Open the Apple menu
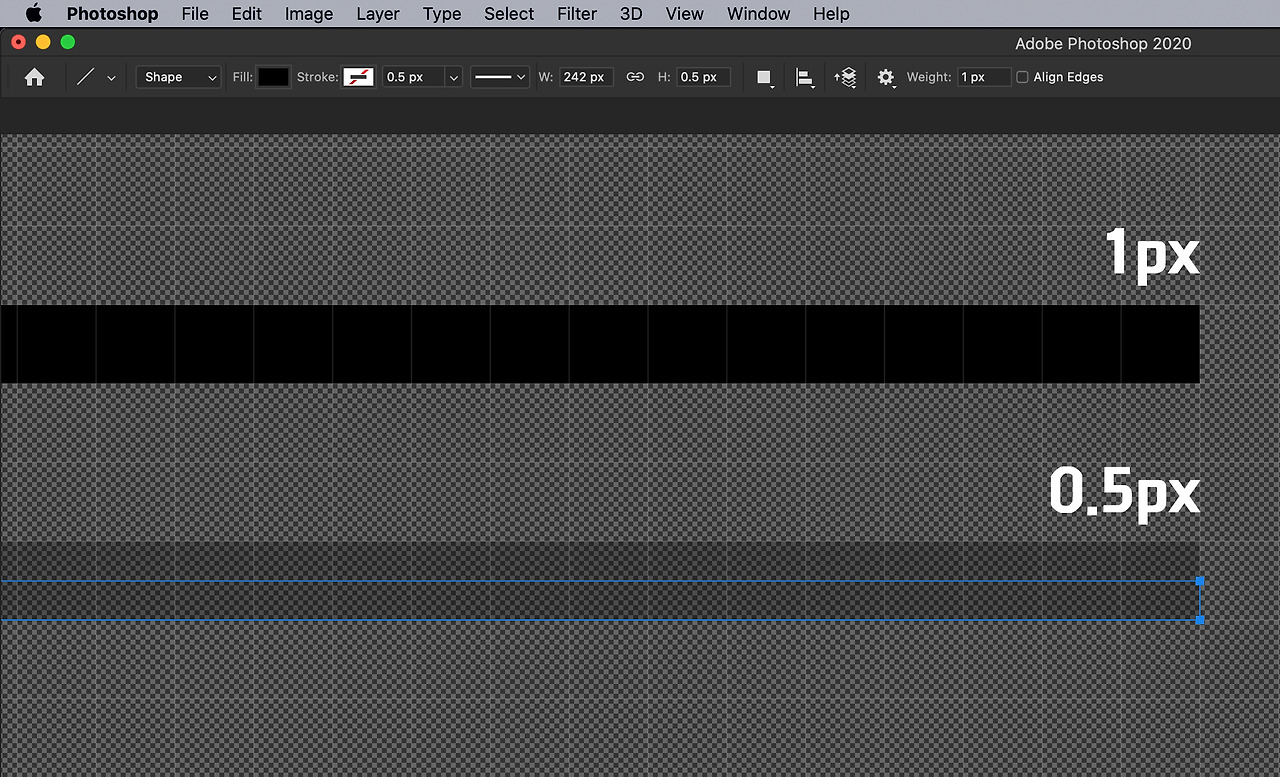The width and height of the screenshot is (1280, 777). [x=34, y=13]
